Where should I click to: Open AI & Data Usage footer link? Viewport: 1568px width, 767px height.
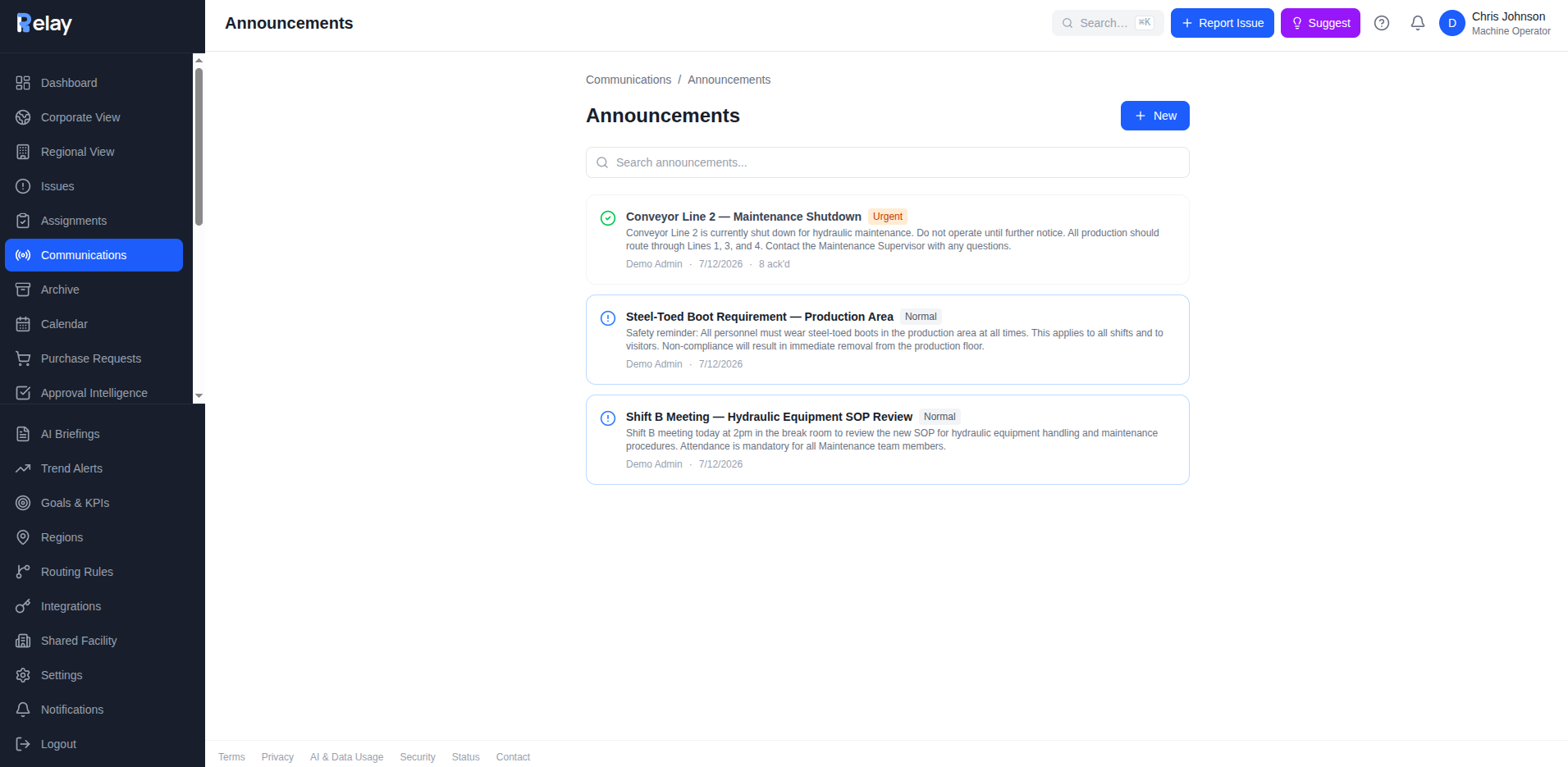point(346,757)
